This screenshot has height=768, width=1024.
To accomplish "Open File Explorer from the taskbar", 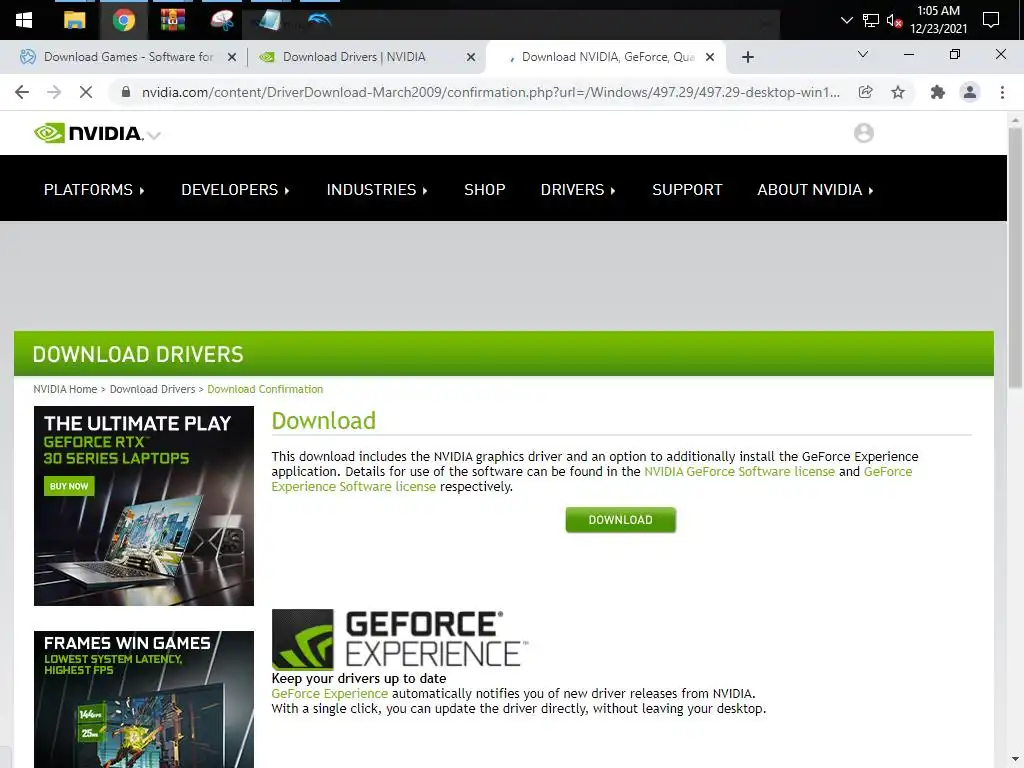I will coord(74,20).
